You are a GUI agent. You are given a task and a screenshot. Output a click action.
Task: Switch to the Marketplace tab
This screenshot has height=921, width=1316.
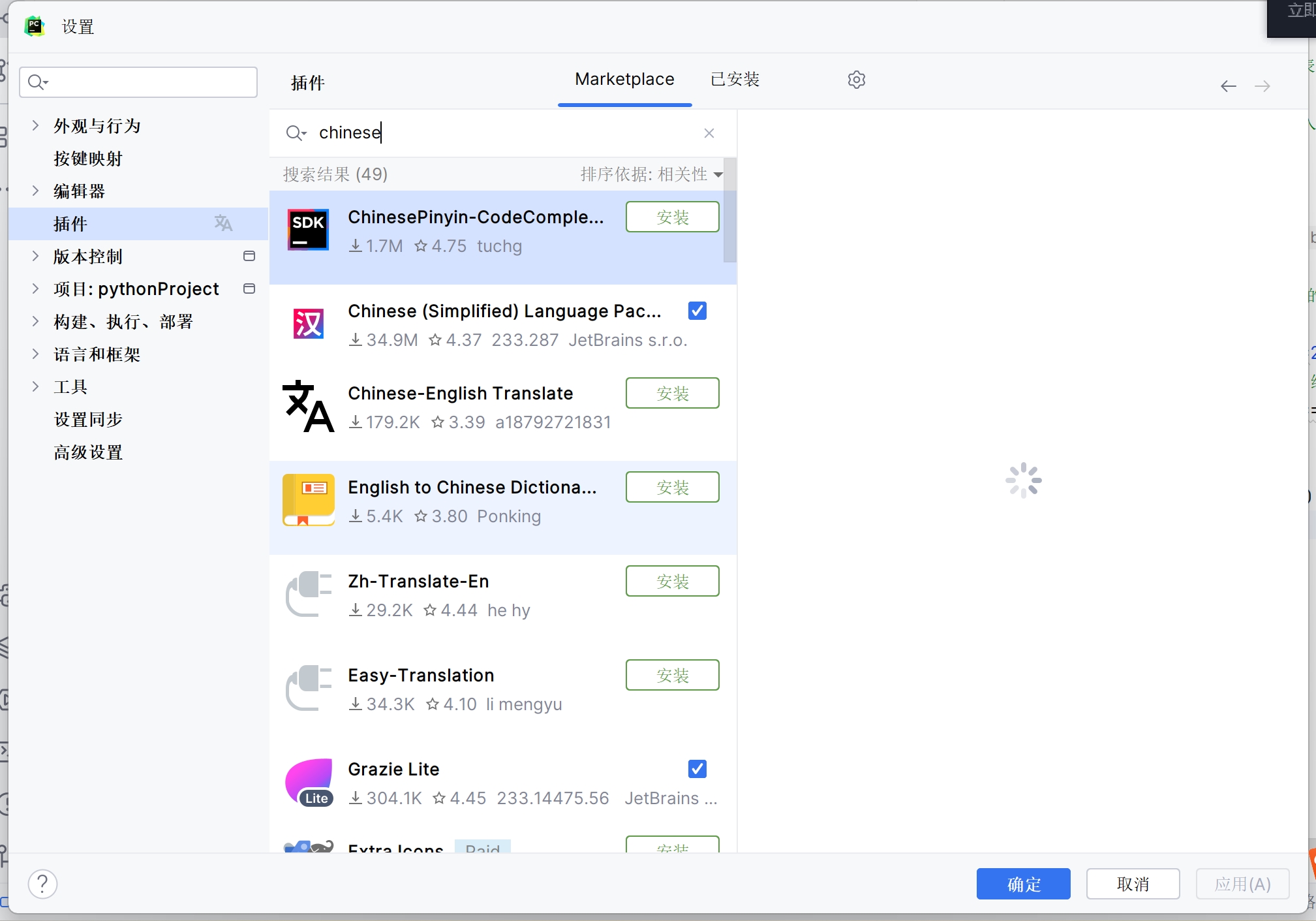[624, 80]
